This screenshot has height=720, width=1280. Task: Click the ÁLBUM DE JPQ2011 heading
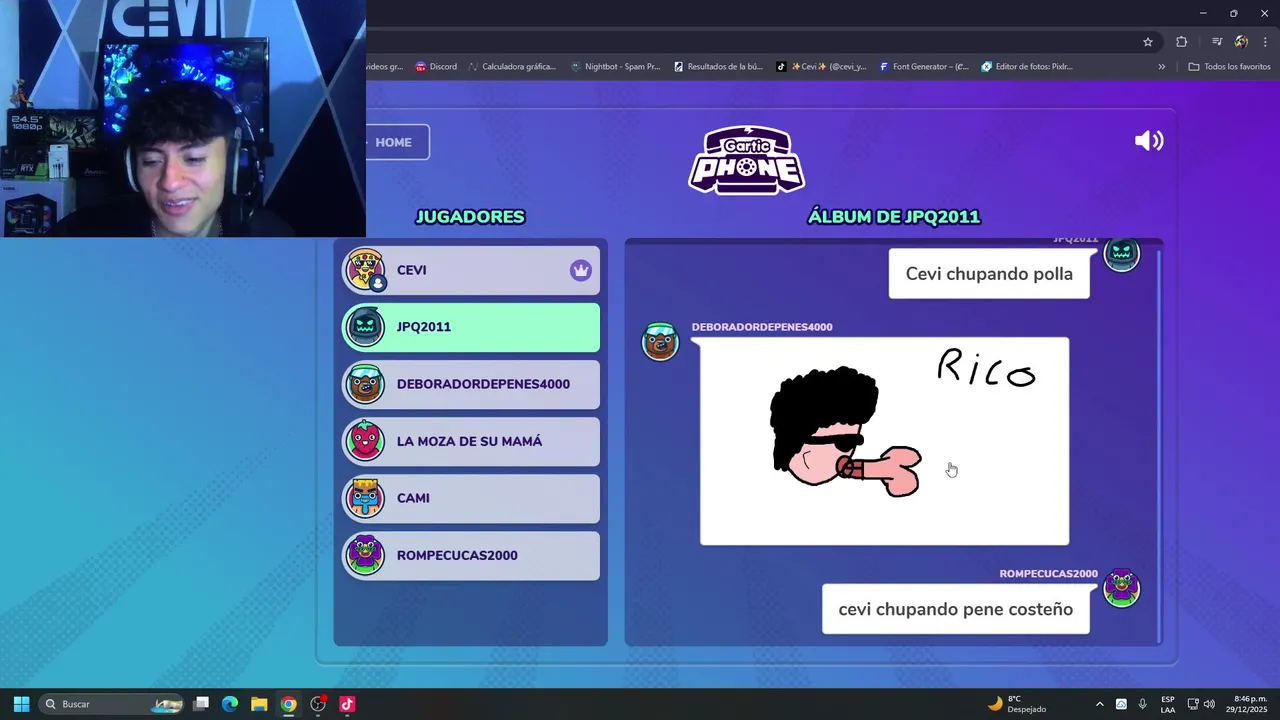894,217
